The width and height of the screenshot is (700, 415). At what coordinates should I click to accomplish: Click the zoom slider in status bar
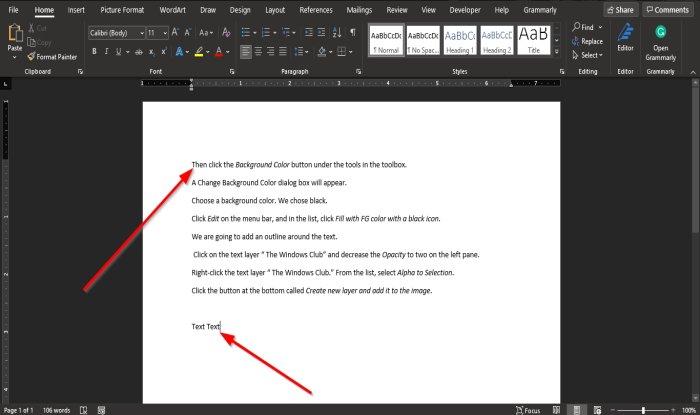pyautogui.click(x=642, y=410)
